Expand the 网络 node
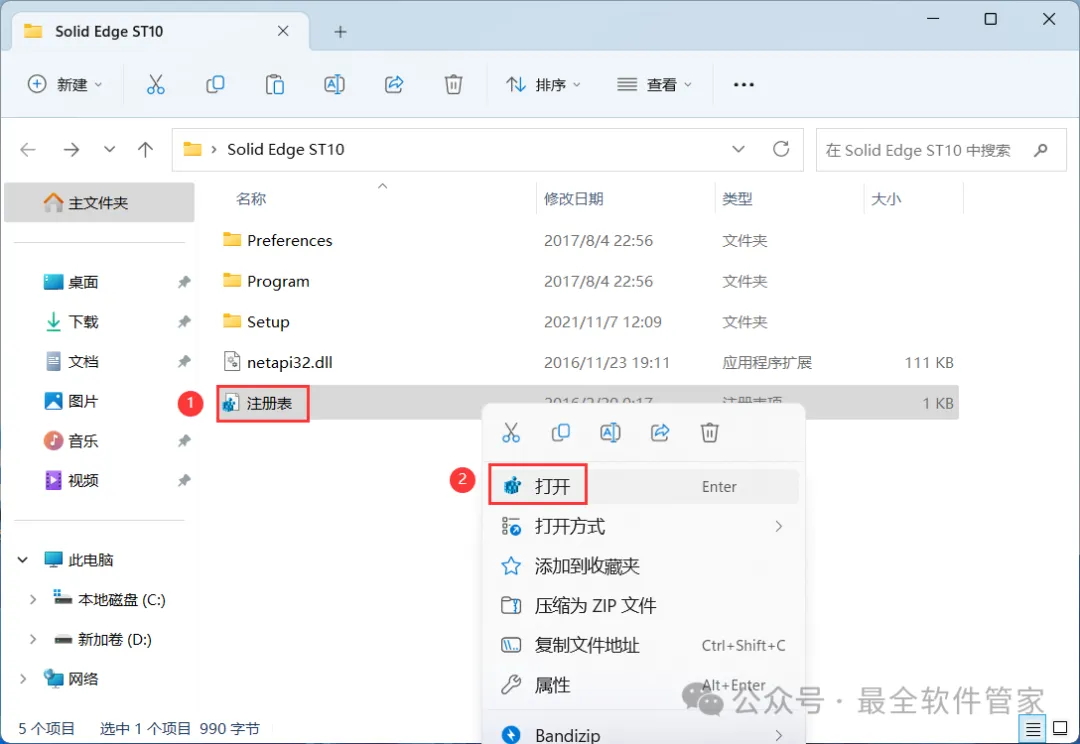The width and height of the screenshot is (1080, 744). [x=23, y=679]
